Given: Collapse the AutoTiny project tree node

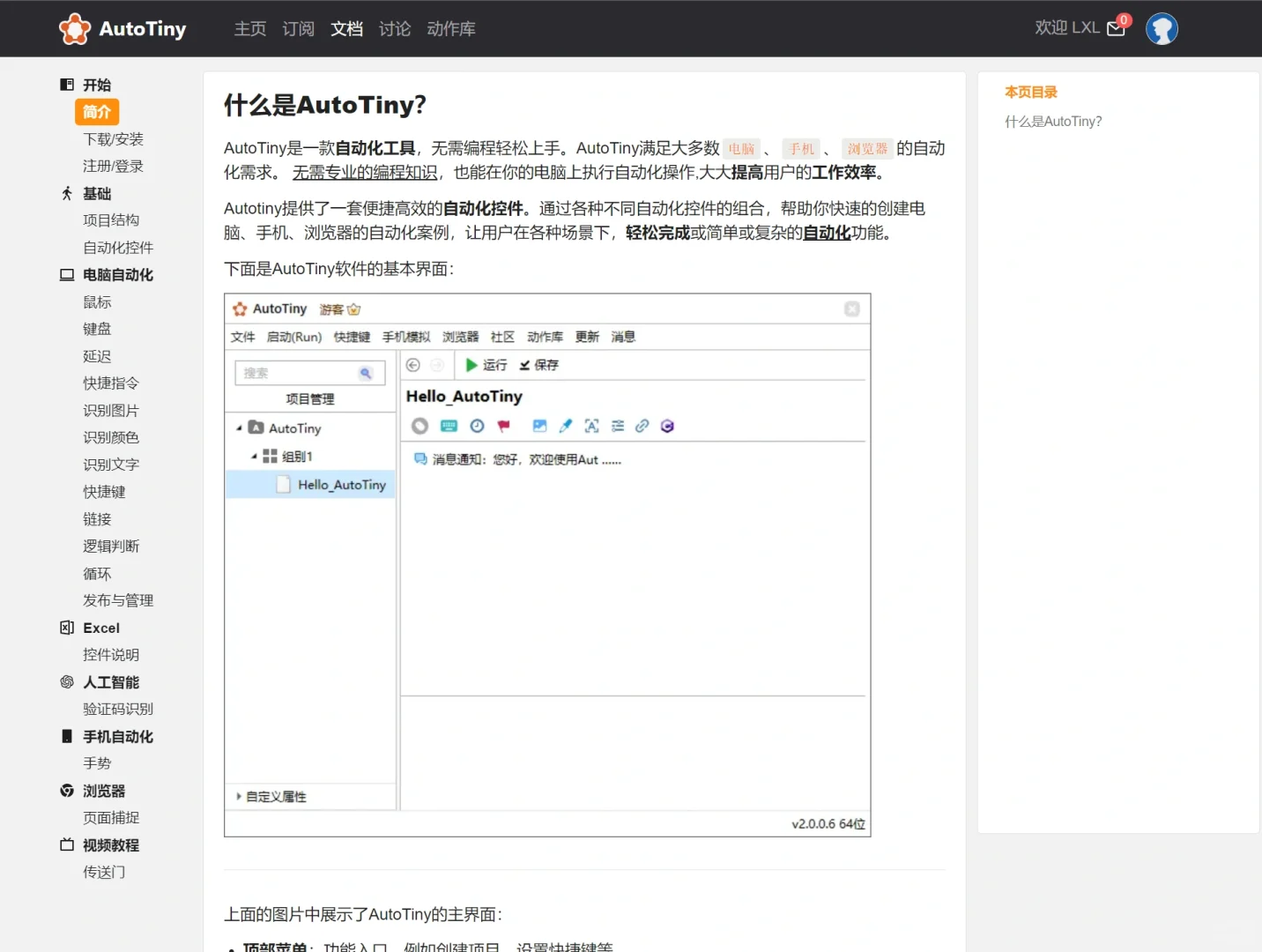Looking at the screenshot, I should tap(238, 428).
